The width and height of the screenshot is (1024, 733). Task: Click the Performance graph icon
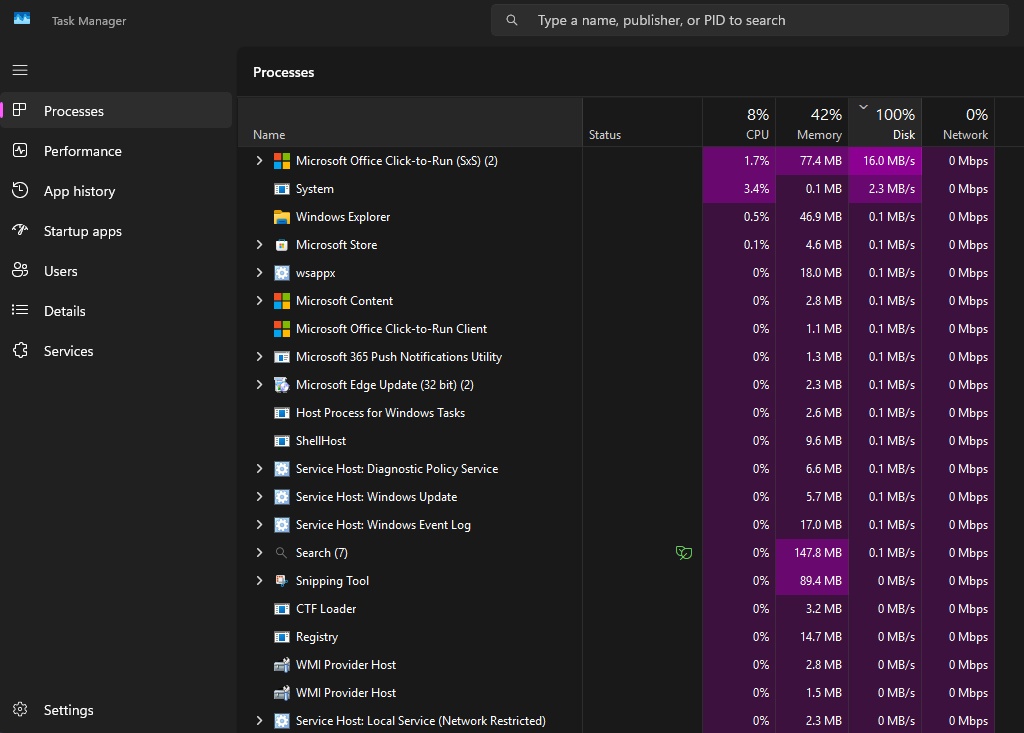pos(20,150)
